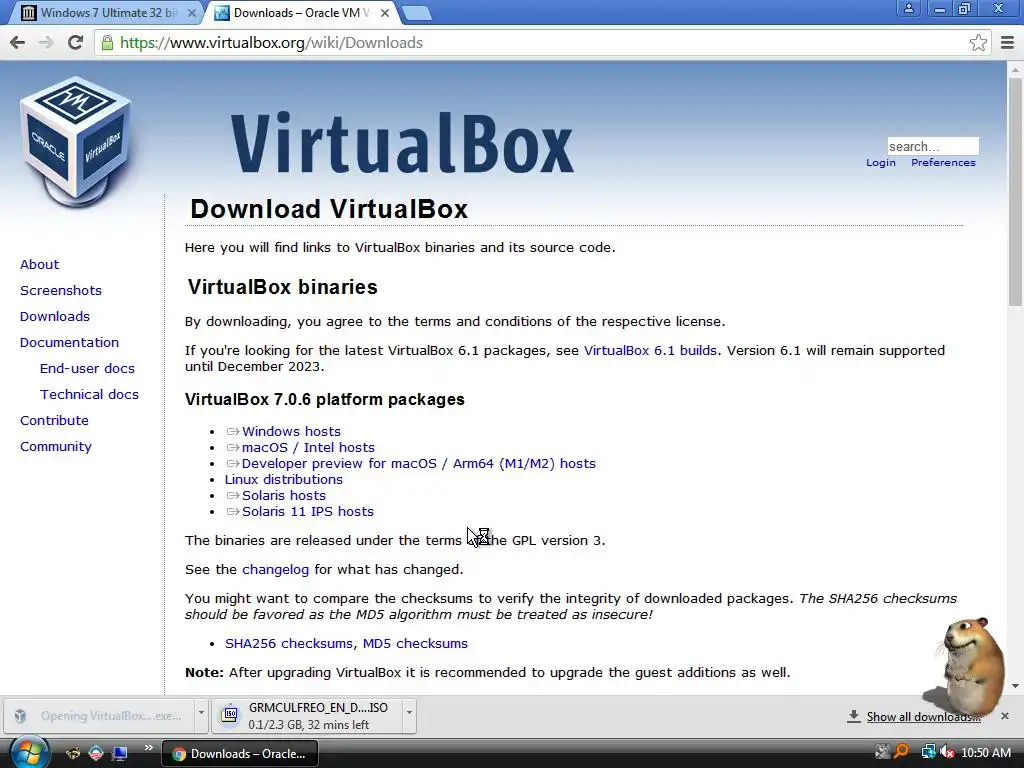Open the Login link
Screen dimensions: 1024x768
(x=880, y=163)
